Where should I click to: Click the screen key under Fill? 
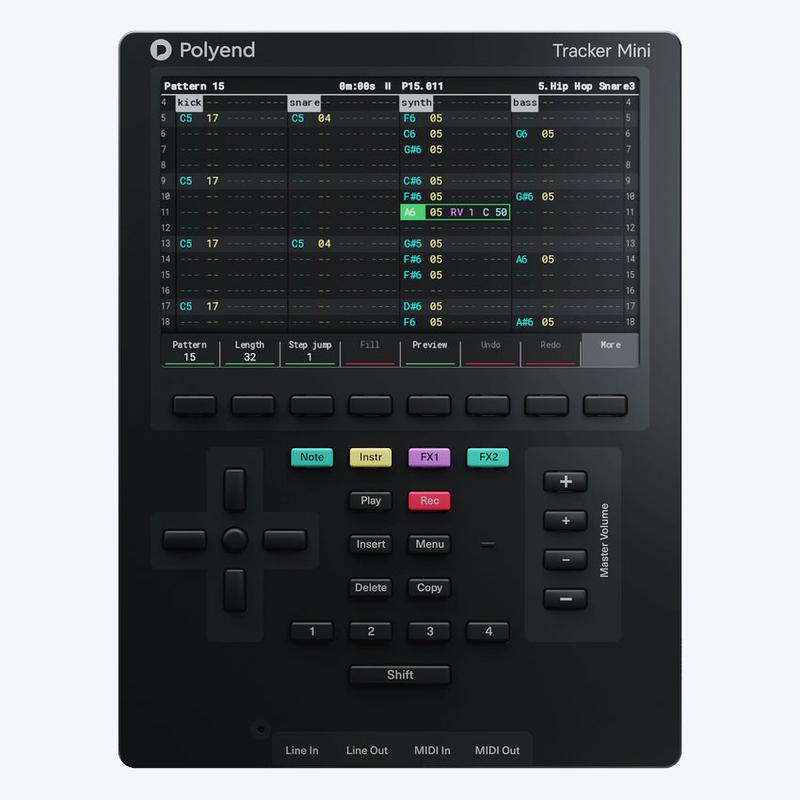pyautogui.click(x=370, y=406)
